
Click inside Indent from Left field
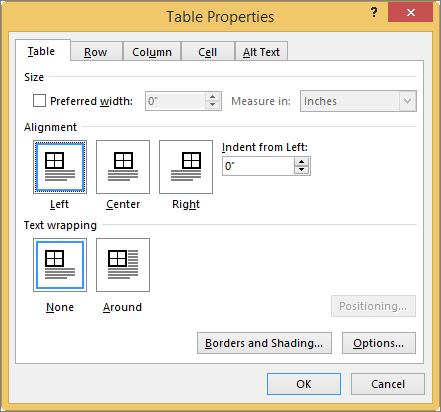pyautogui.click(x=258, y=166)
